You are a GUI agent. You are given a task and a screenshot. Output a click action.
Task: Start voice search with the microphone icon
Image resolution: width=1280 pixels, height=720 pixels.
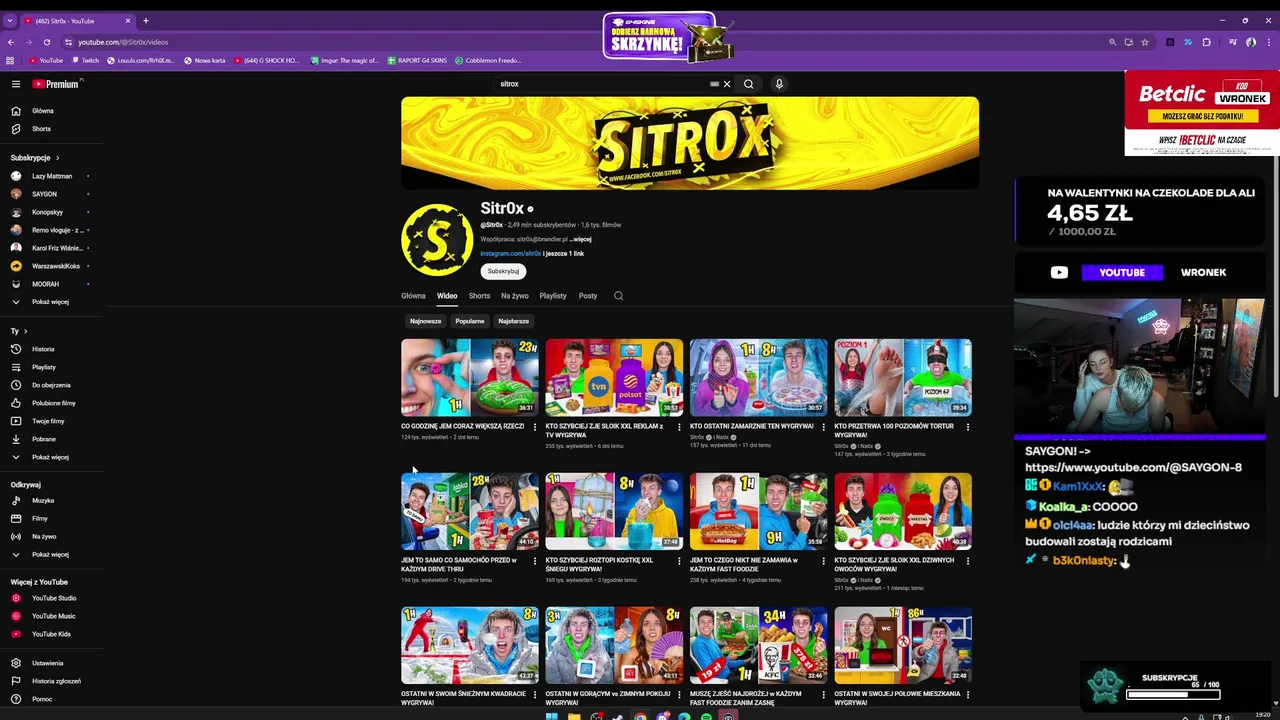pyautogui.click(x=779, y=84)
